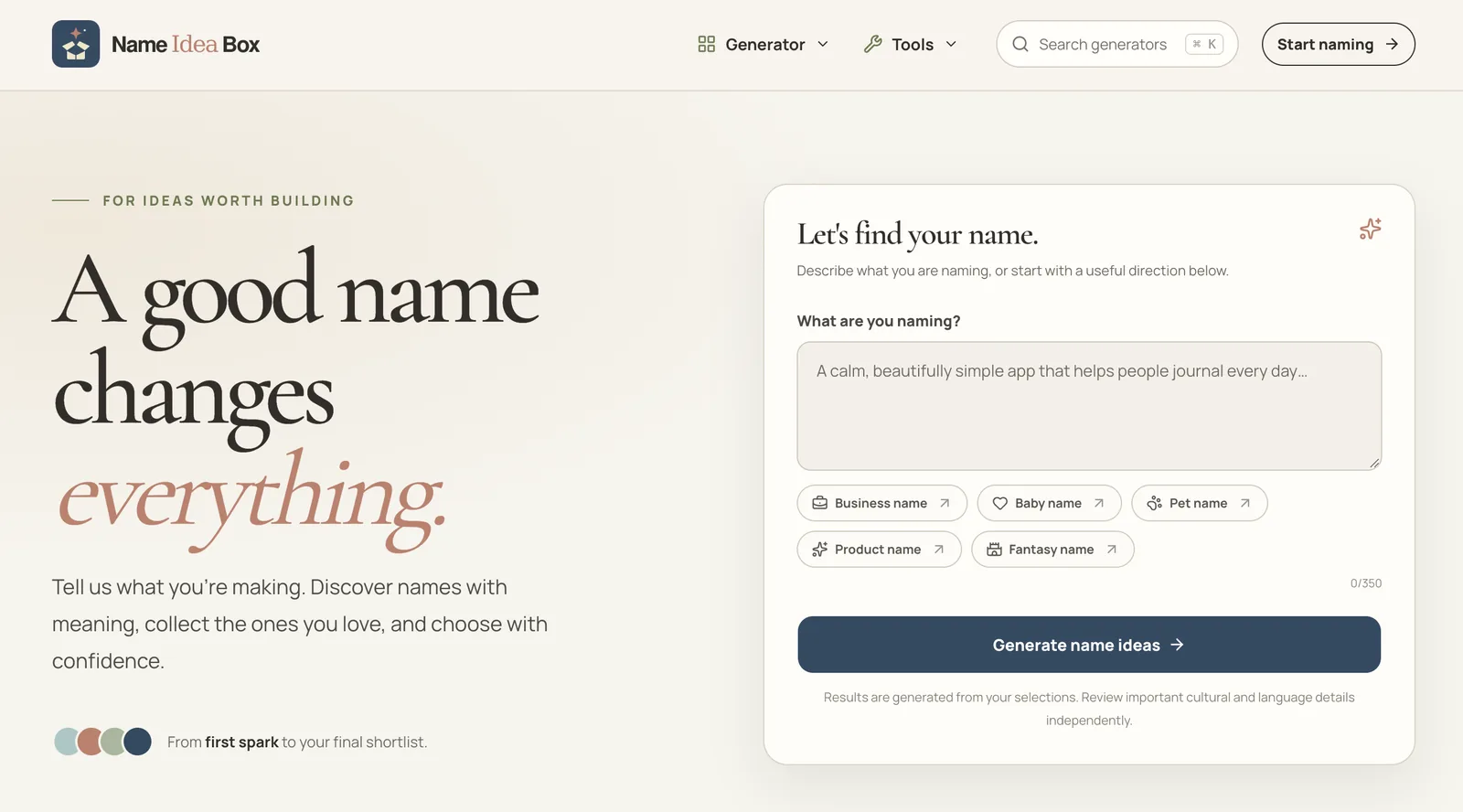The width and height of the screenshot is (1463, 812).
Task: Click the arrow in Start naming button
Action: [1392, 44]
